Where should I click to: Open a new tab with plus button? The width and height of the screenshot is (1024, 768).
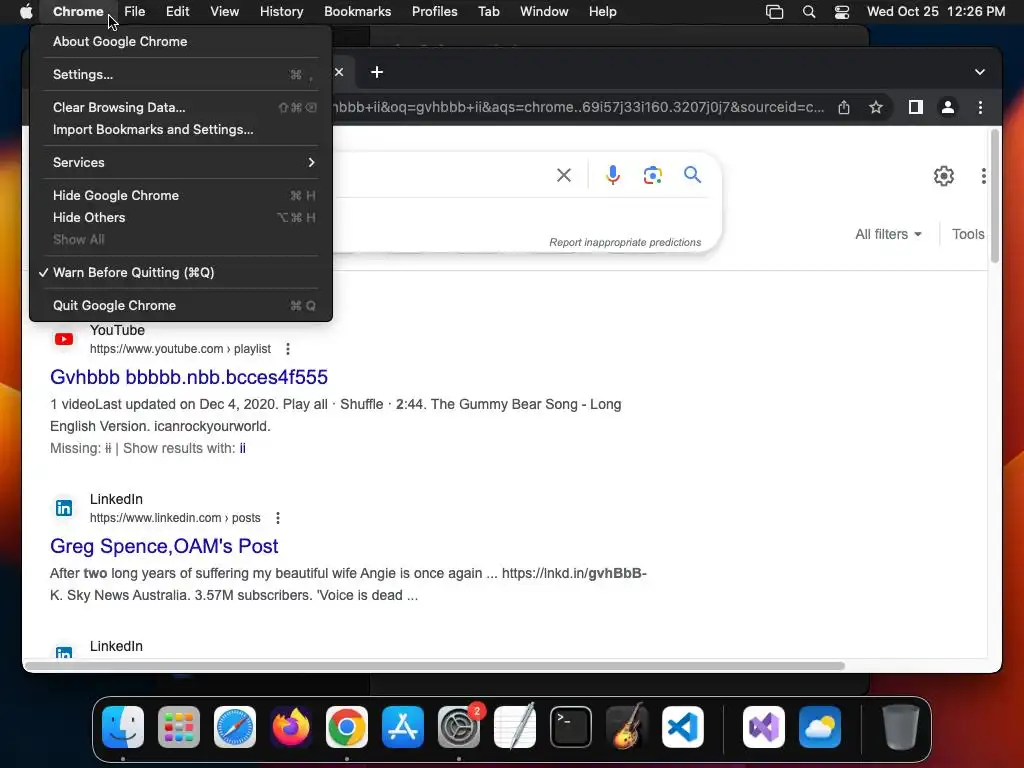point(377,72)
